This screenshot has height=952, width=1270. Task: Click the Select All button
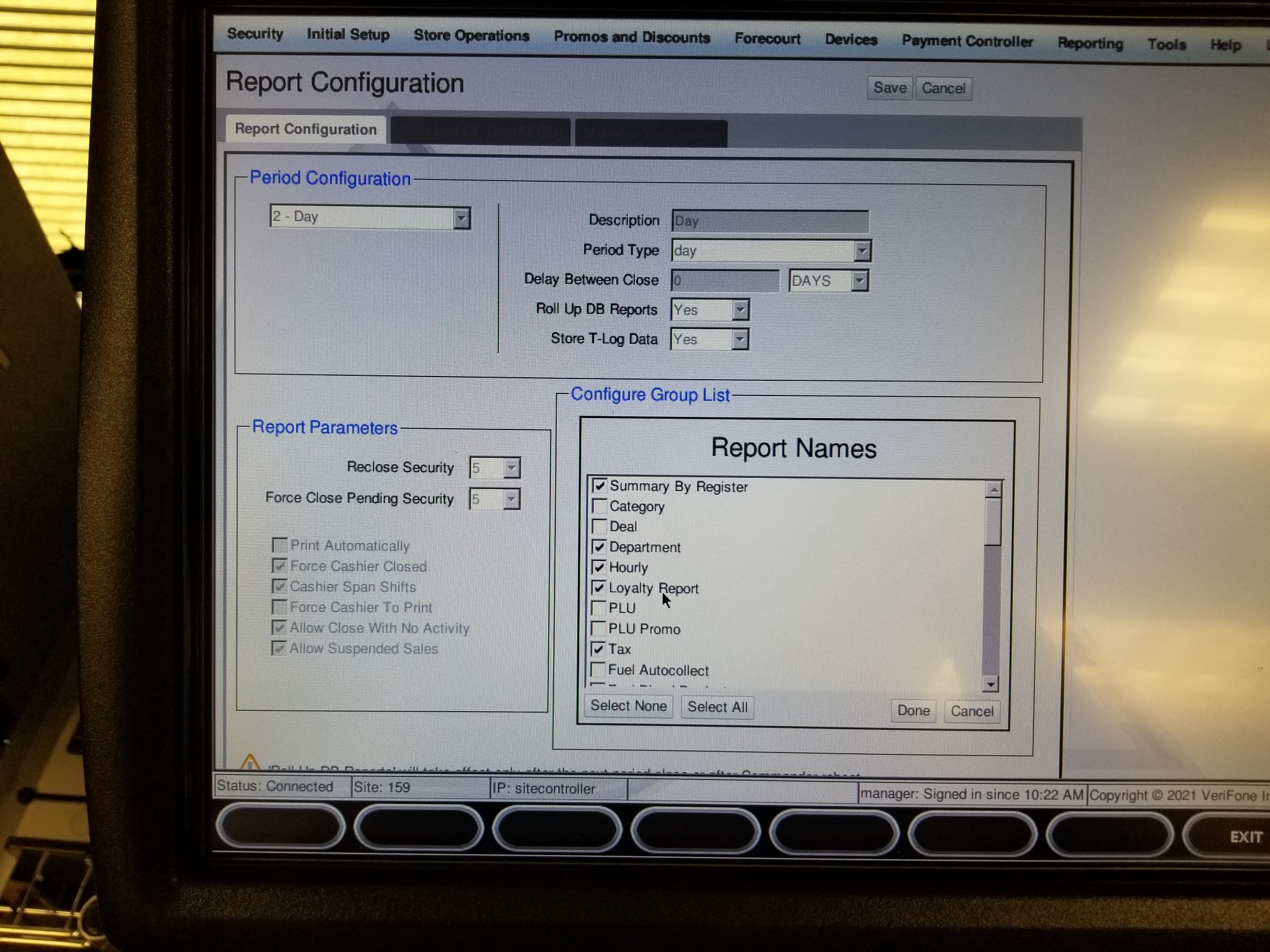(x=717, y=706)
